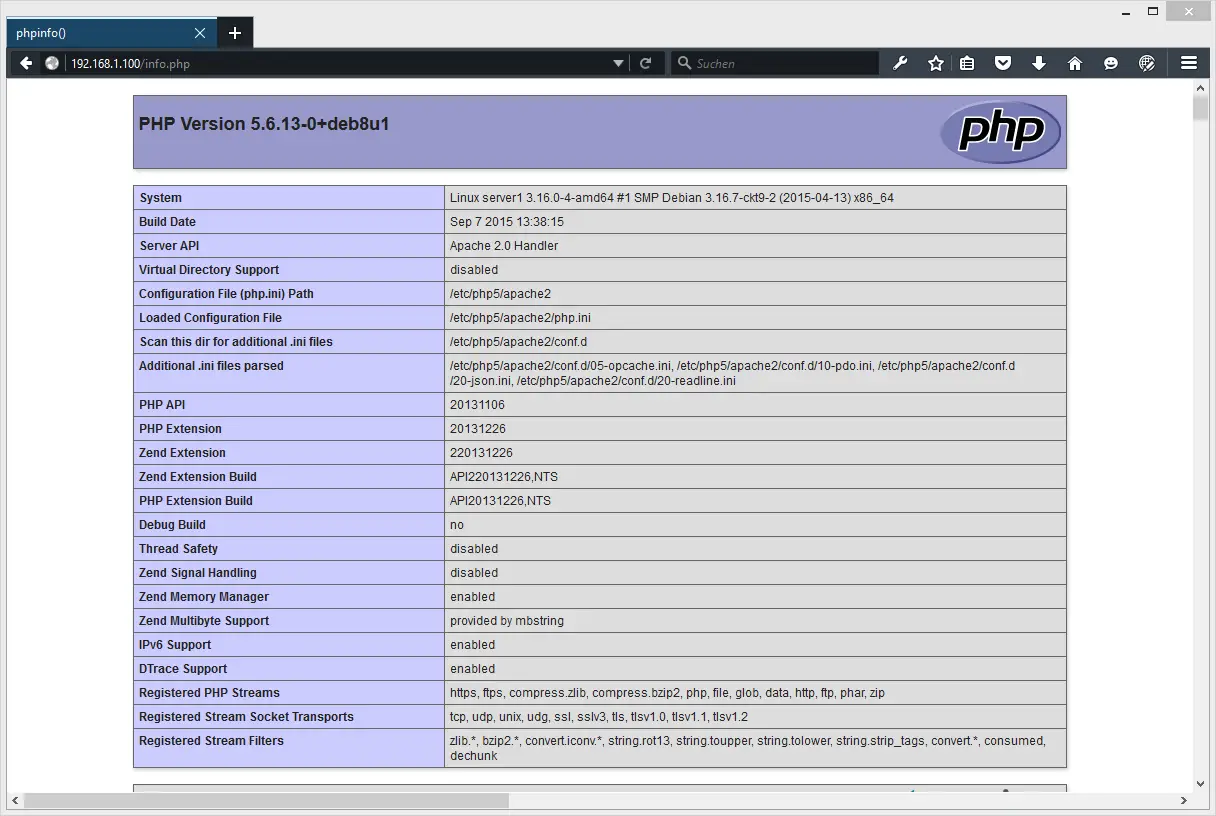Click the search magnifier icon

pos(684,63)
